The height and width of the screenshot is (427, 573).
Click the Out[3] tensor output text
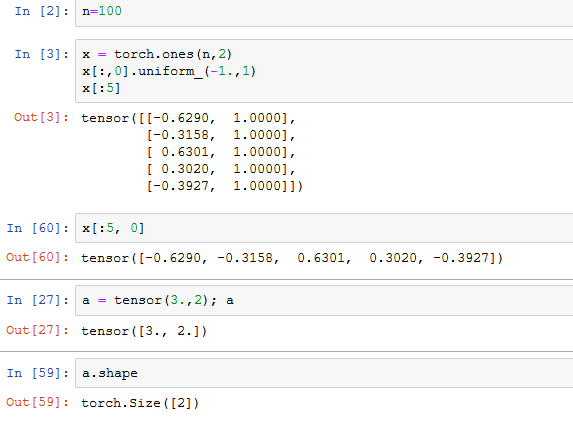[192, 152]
